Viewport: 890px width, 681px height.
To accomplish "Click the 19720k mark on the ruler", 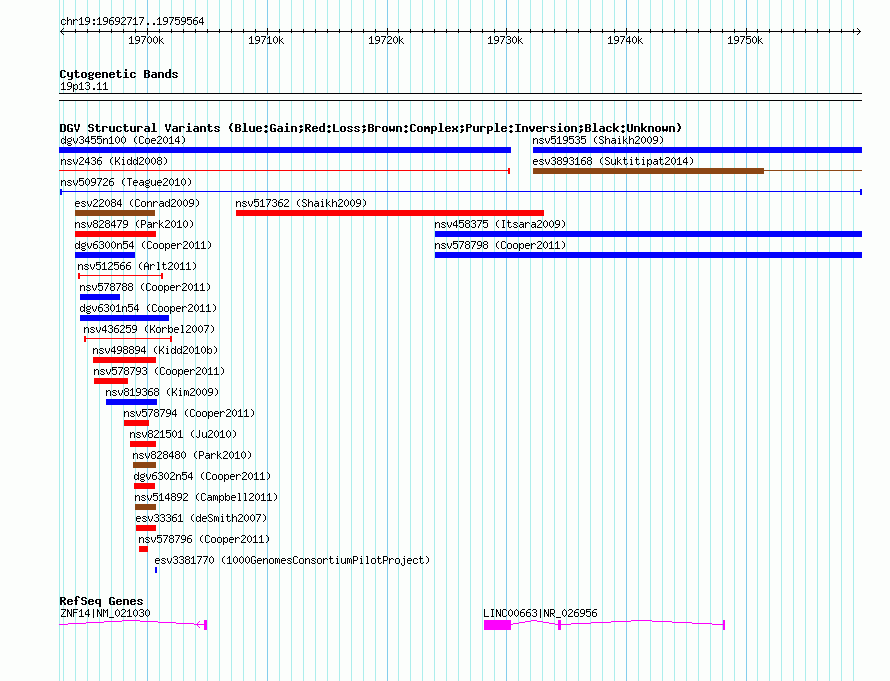I will point(386,40).
